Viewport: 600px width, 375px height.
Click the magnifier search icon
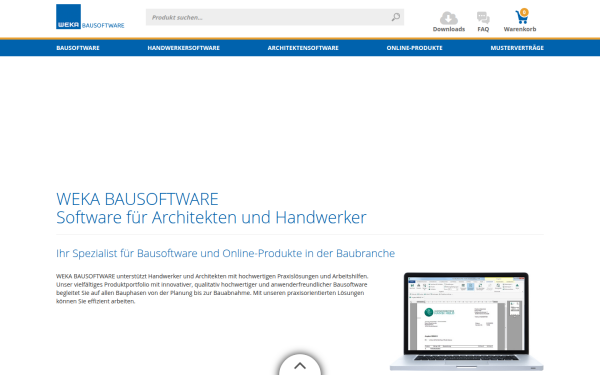pyautogui.click(x=396, y=17)
